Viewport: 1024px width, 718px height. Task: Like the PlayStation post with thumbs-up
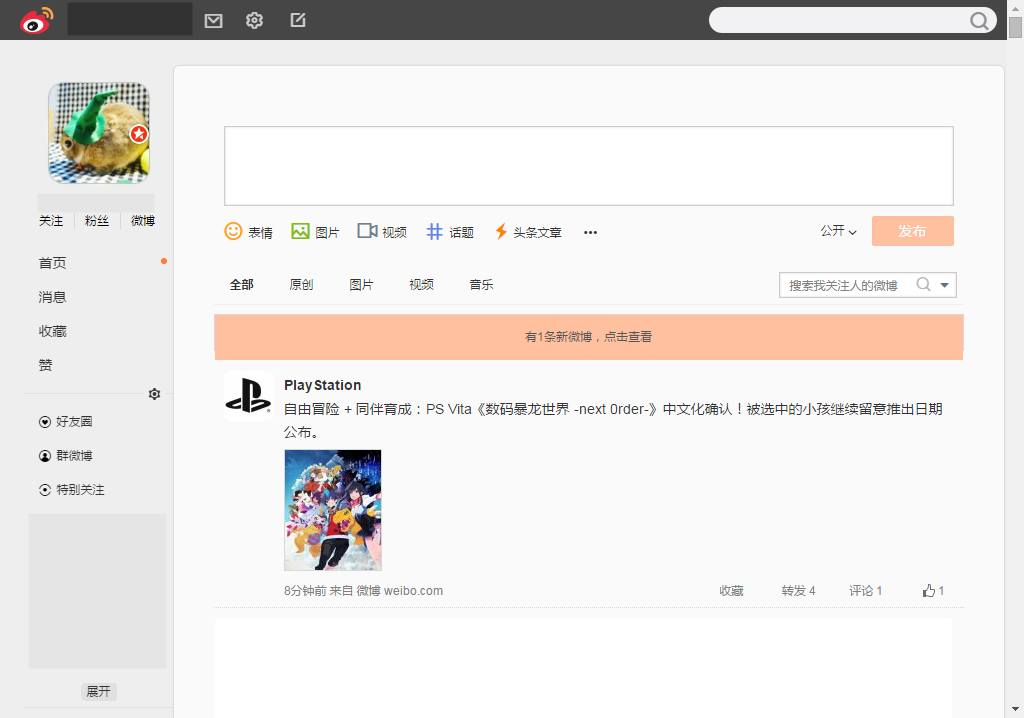tap(931, 590)
